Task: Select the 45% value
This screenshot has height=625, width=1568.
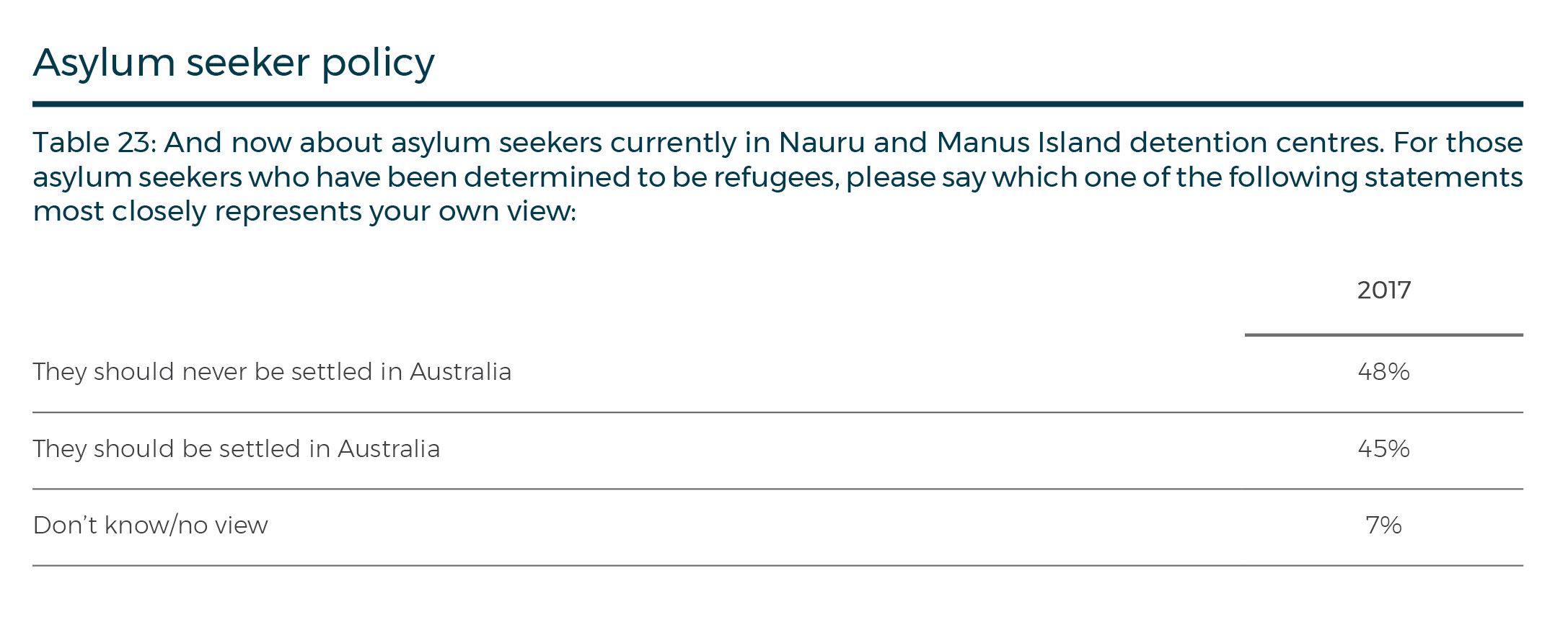Action: 1383,449
